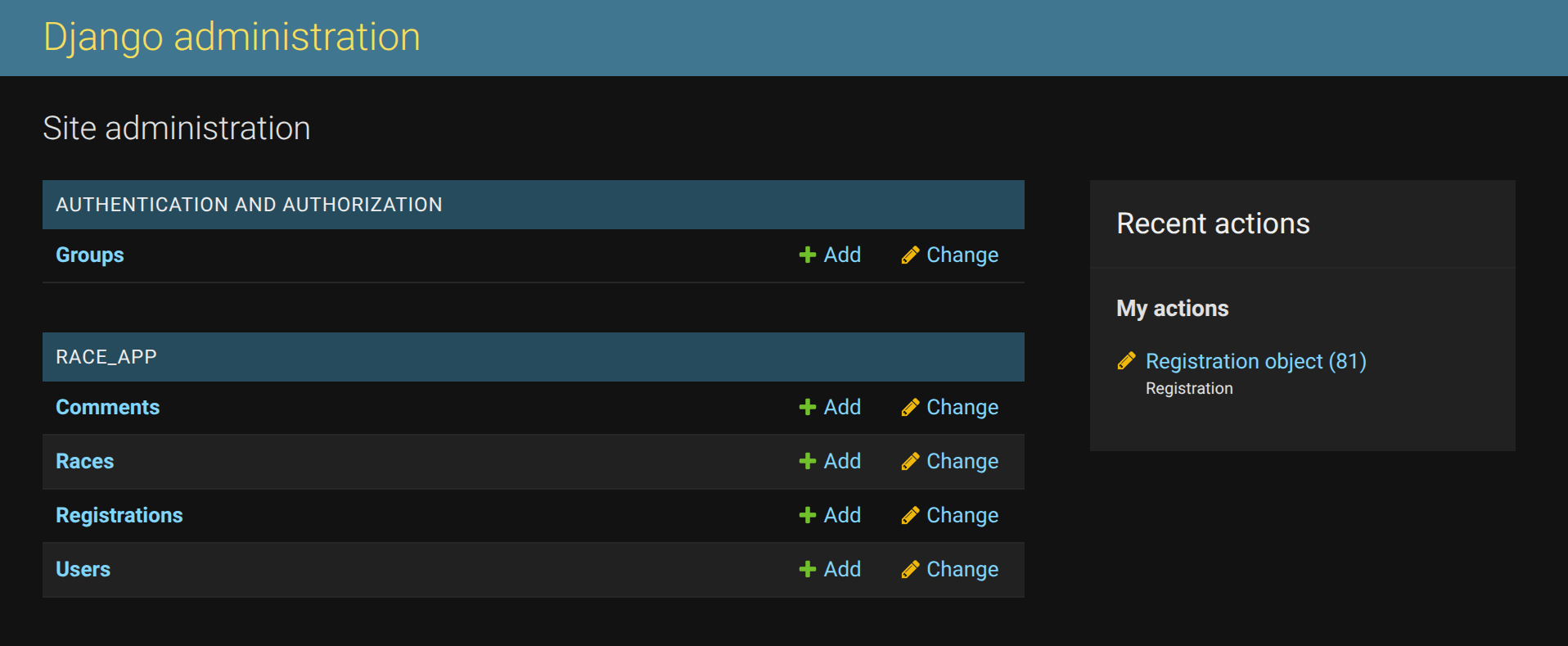Viewport: 1568px width, 646px height.
Task: Click Change text link for Registrations
Action: (x=962, y=516)
